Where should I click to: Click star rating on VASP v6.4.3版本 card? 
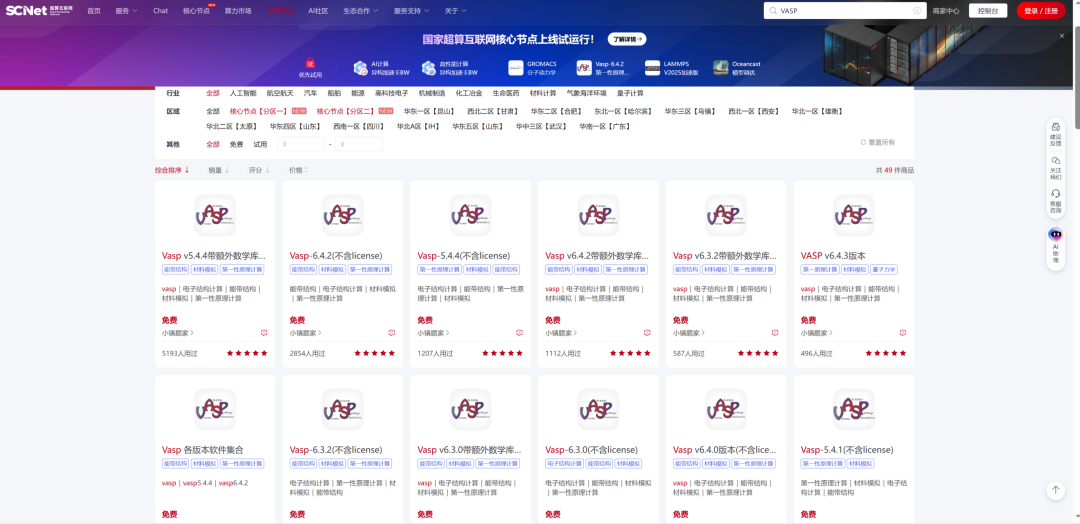886,353
